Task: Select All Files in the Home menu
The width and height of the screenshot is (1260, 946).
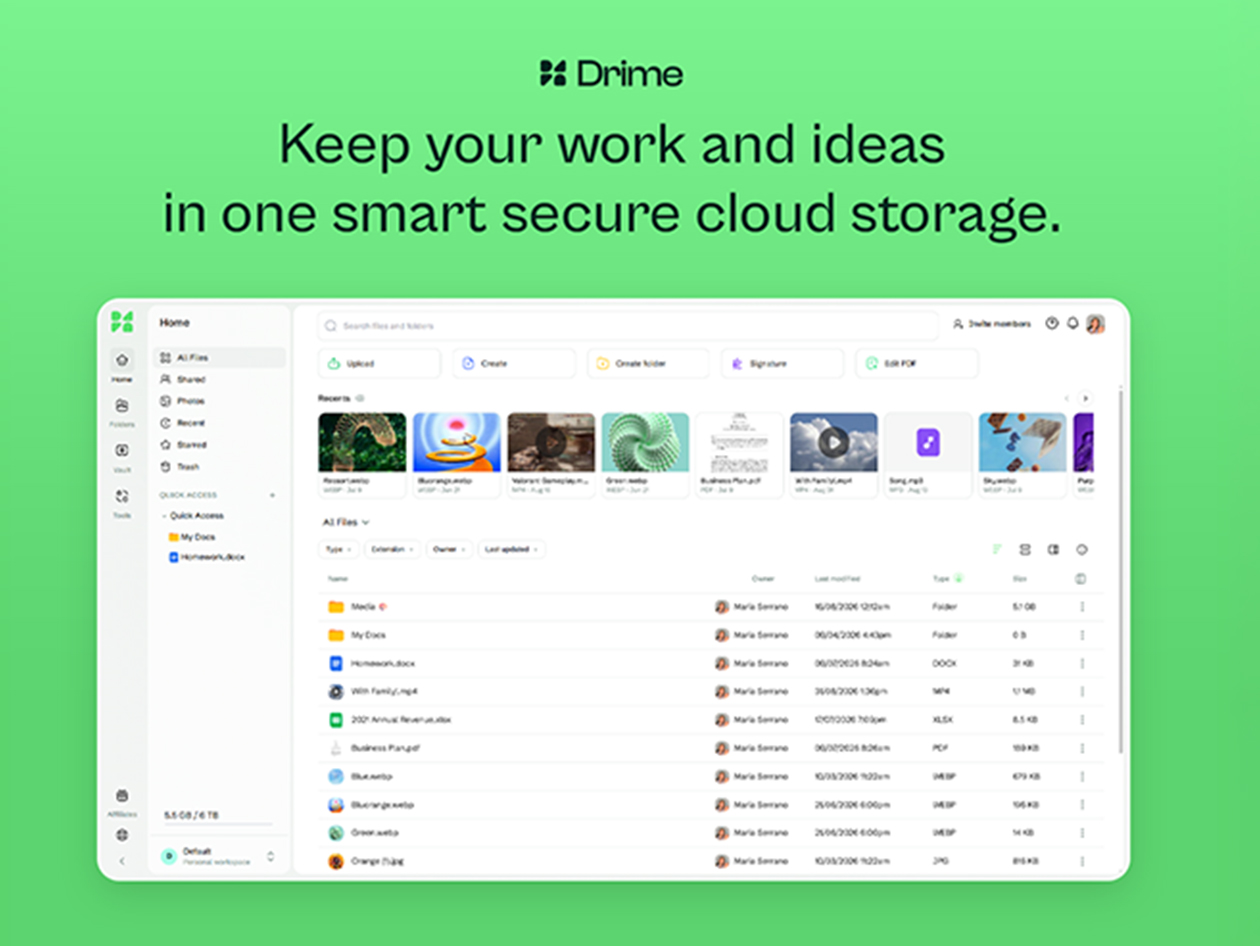Action: click(x=219, y=358)
